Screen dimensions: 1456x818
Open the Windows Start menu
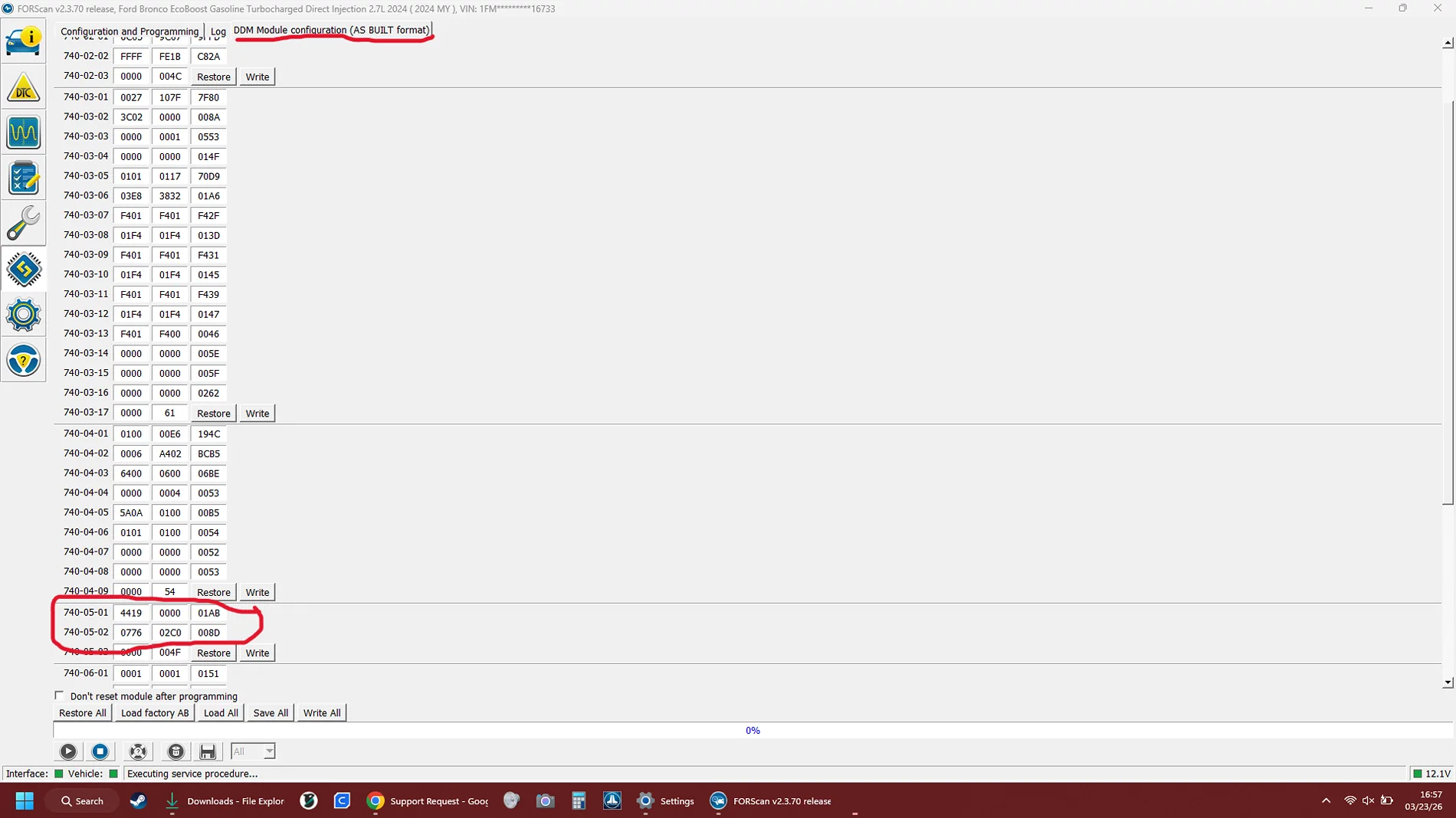click(25, 801)
